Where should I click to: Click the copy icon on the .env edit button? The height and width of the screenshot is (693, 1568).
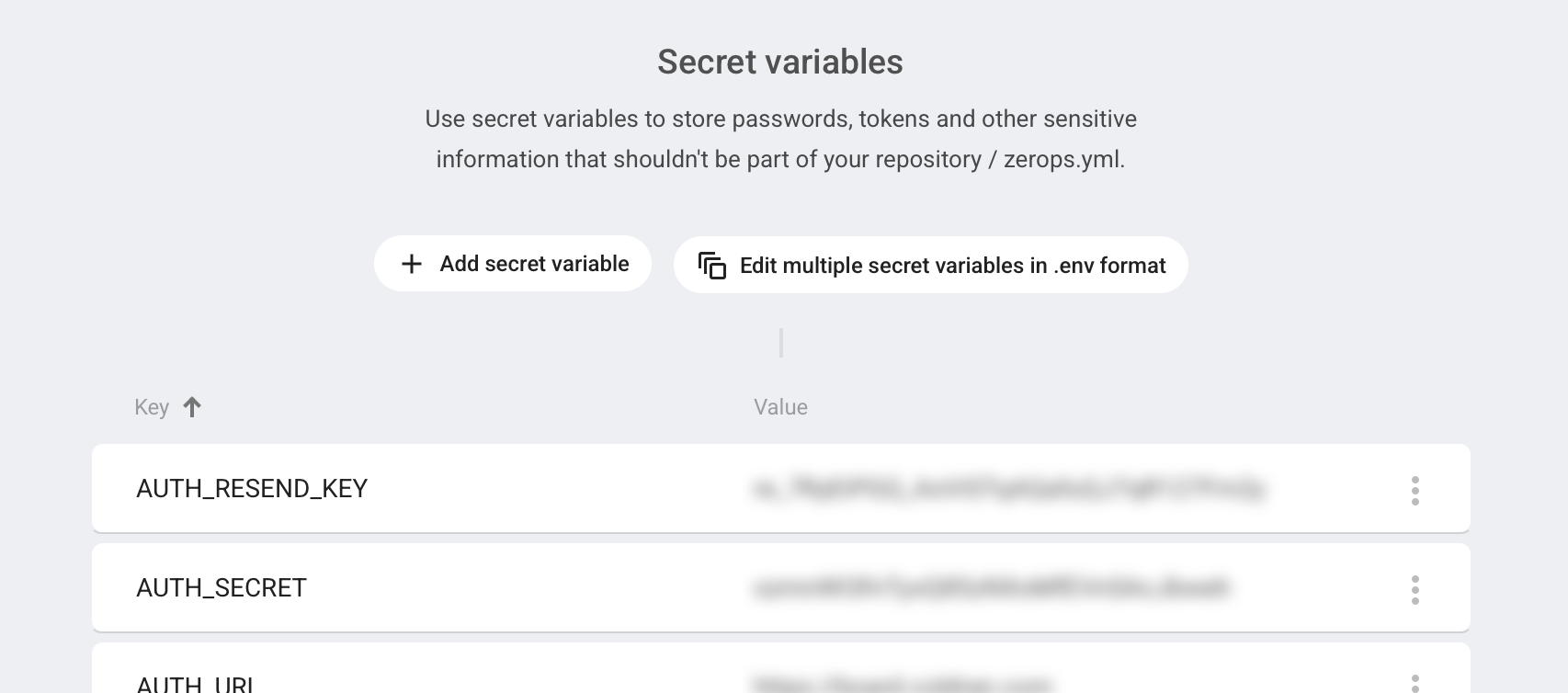[x=712, y=266]
